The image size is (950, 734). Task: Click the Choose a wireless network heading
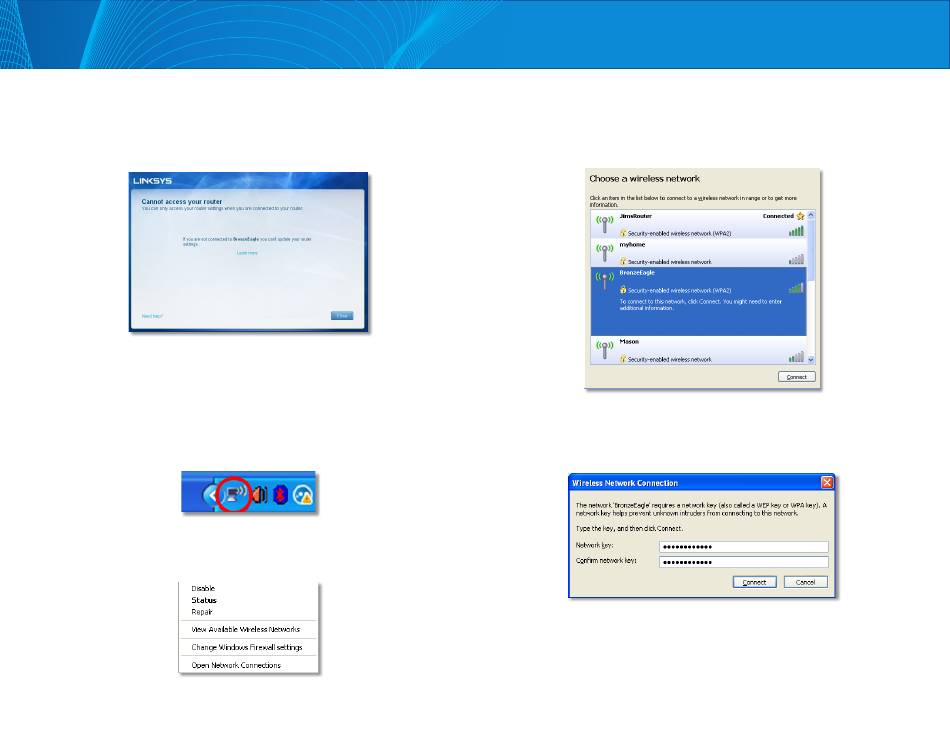[645, 178]
